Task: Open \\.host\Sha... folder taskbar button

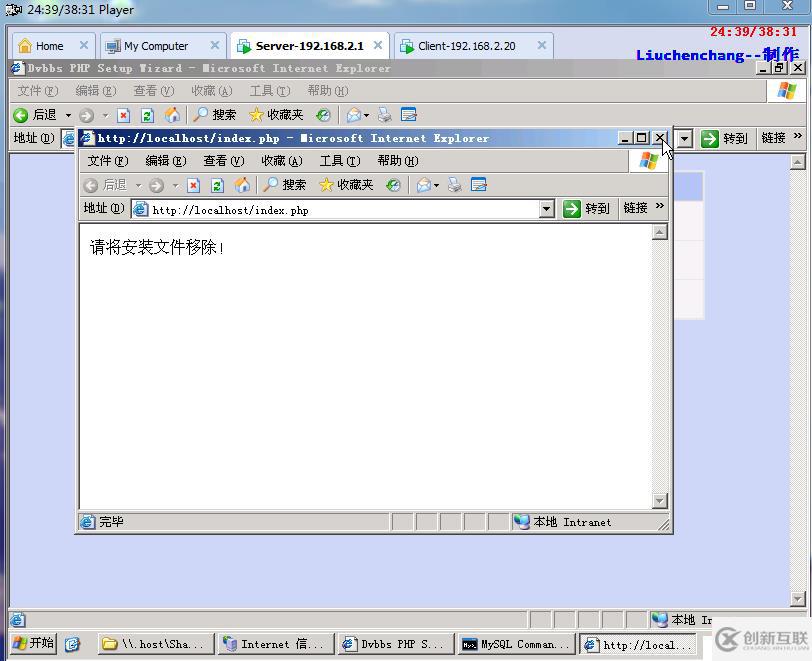Action: (156, 644)
